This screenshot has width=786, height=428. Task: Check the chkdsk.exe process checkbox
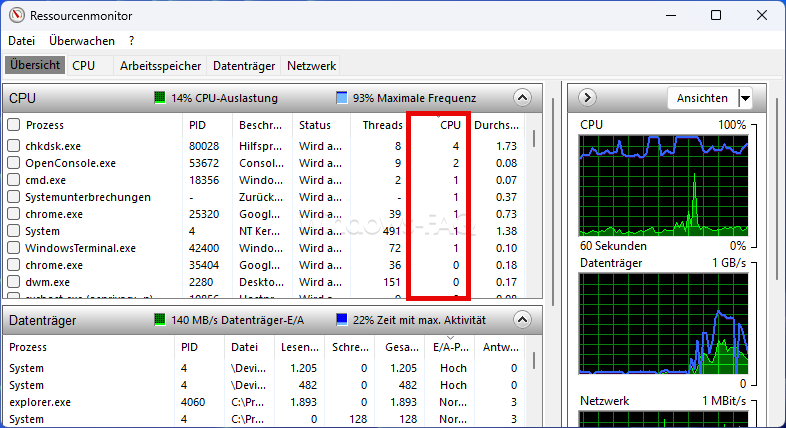[x=14, y=146]
